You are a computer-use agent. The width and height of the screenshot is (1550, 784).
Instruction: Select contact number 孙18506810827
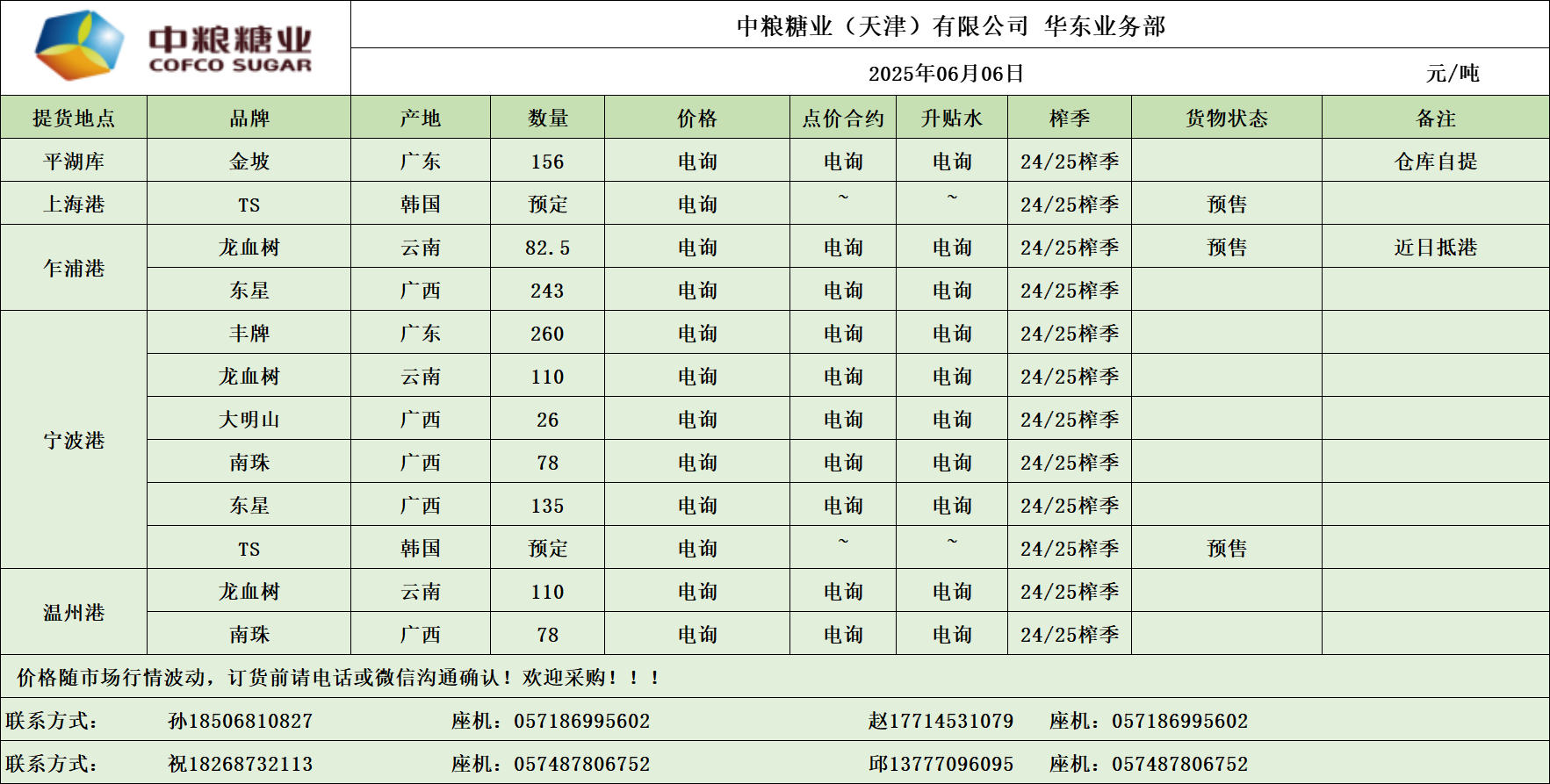240,720
